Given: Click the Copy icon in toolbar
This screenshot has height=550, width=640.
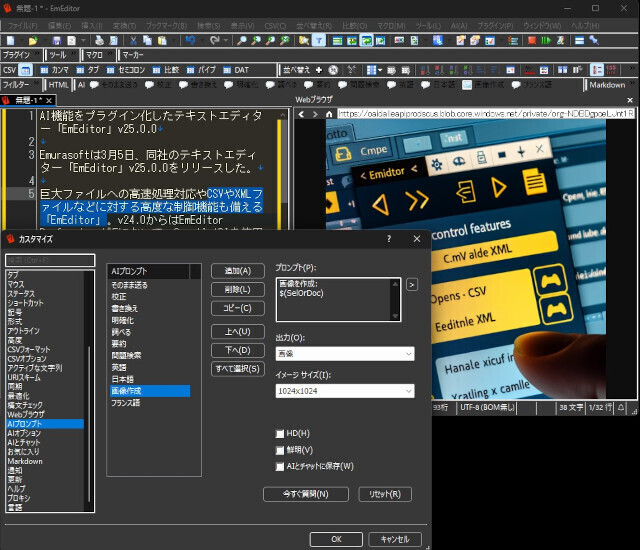Looking at the screenshot, I should pyautogui.click(x=147, y=40).
